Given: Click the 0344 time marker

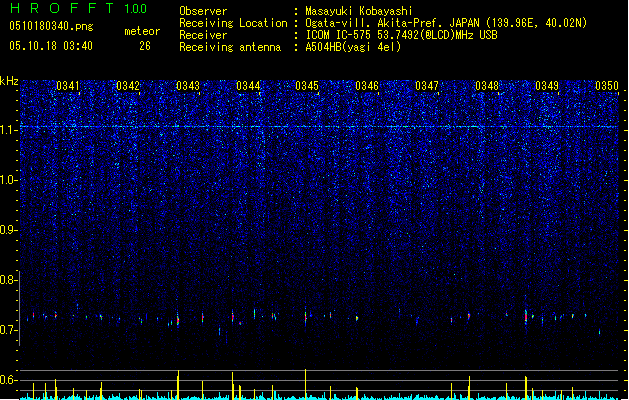Looking at the screenshot, I should pos(248,85).
